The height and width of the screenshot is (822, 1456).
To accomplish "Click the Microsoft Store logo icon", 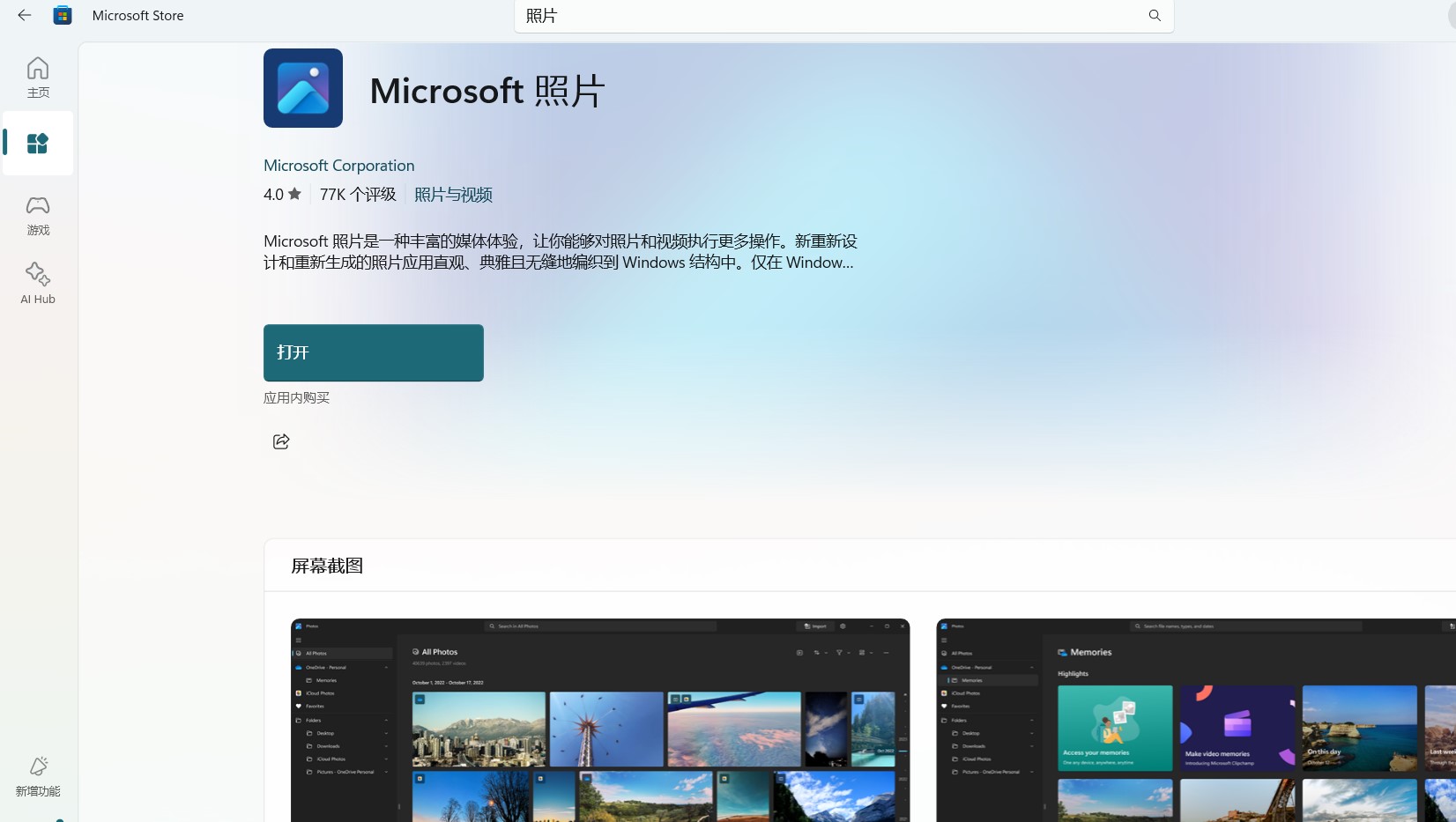I will [63, 15].
